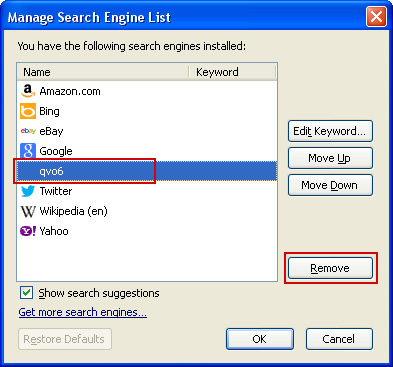The width and height of the screenshot is (393, 367).
Task: Click the Move Down button
Action: pos(330,185)
